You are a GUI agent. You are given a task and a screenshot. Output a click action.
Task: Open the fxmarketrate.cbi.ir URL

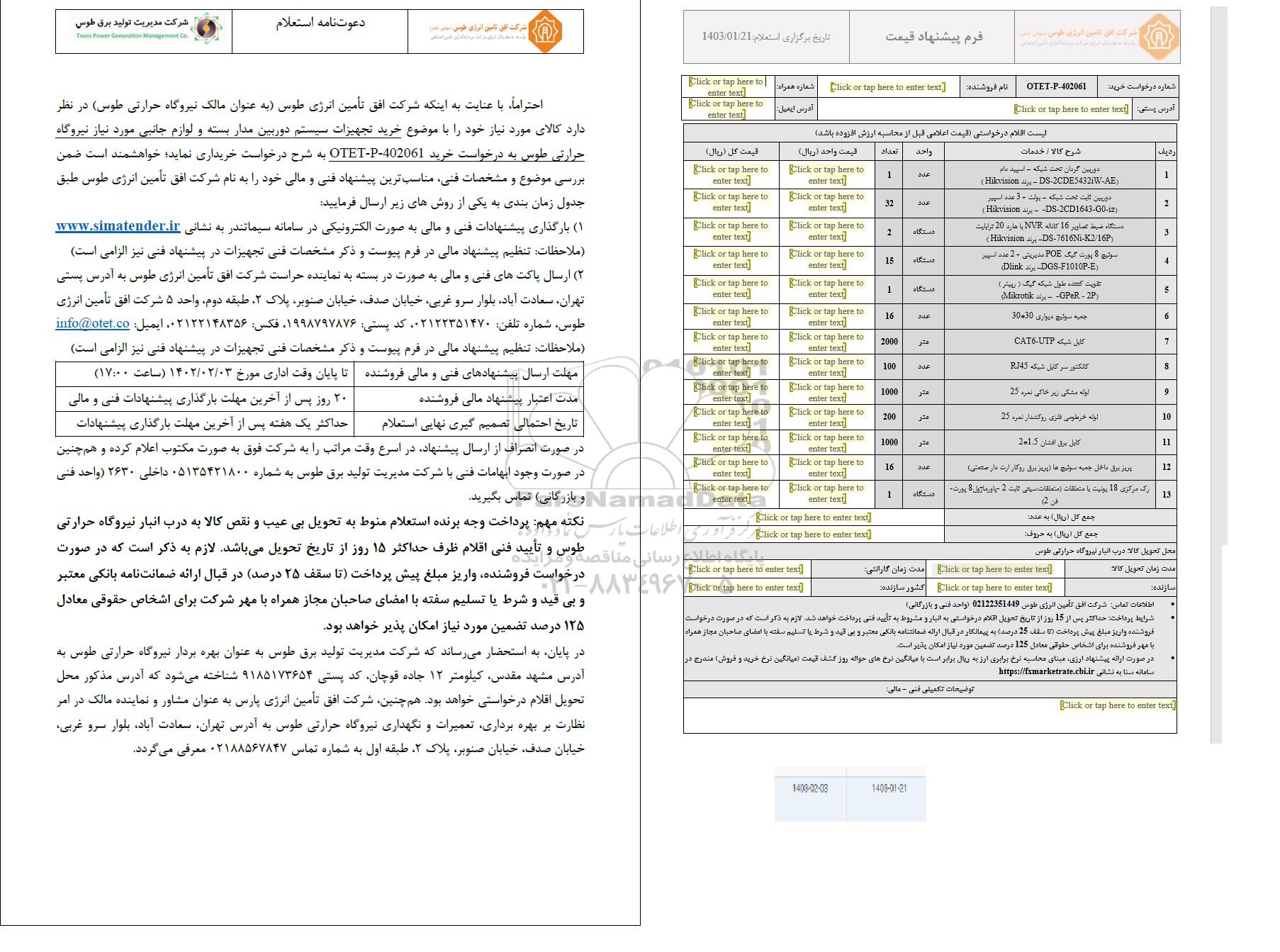coord(1046,671)
